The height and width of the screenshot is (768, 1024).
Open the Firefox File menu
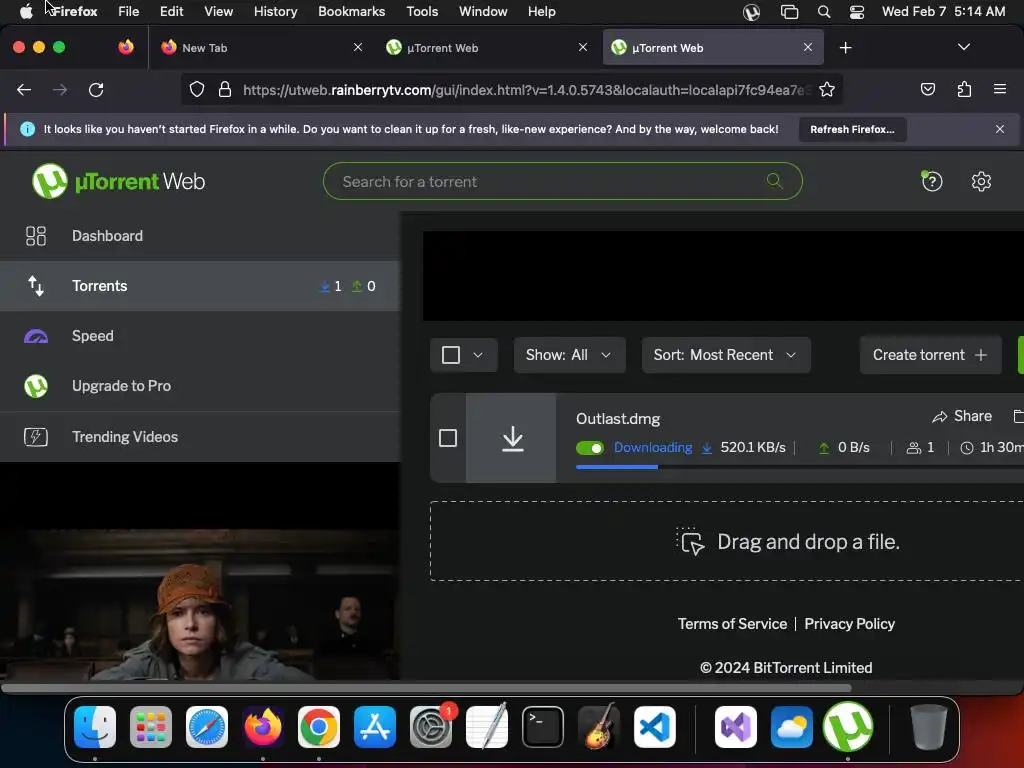tap(129, 12)
